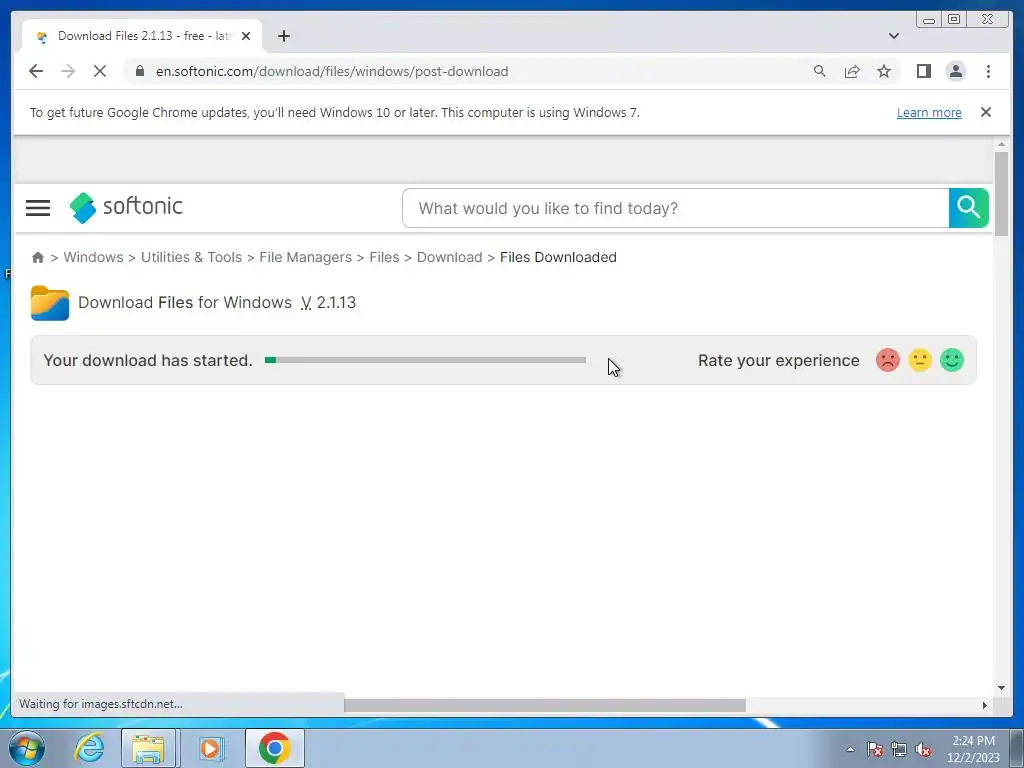
Task: Open the Action Center flag icon
Action: [875, 749]
